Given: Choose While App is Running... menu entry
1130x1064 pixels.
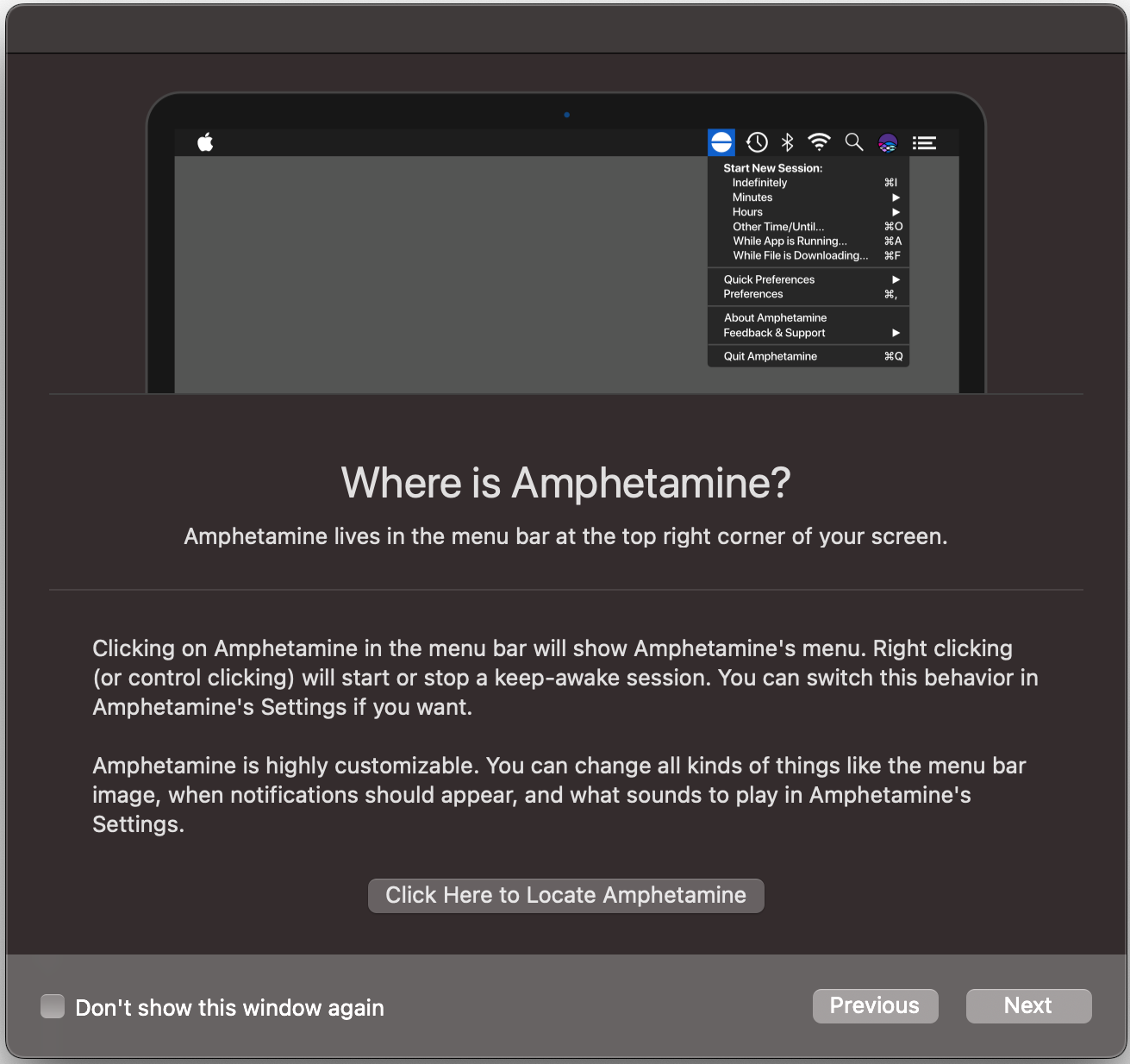Looking at the screenshot, I should click(x=808, y=241).
